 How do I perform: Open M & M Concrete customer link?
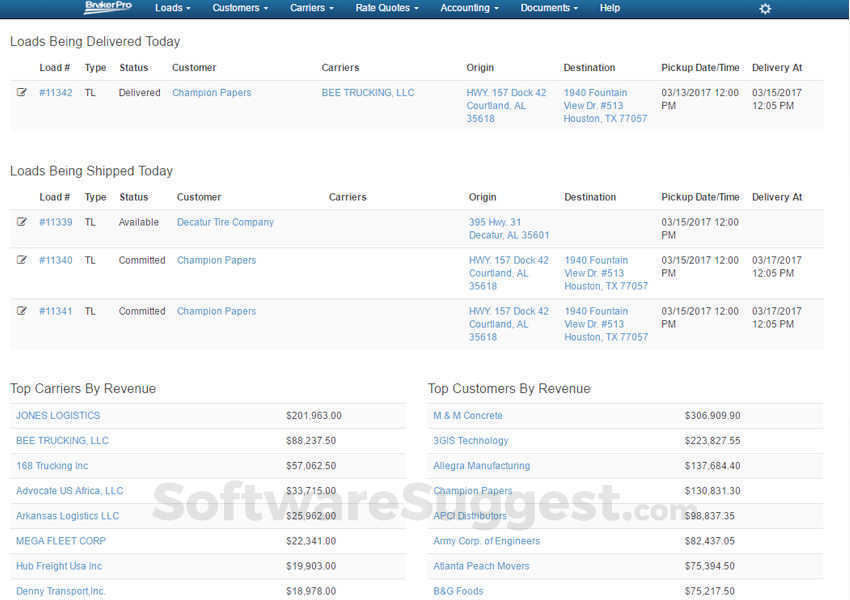[x=468, y=416]
